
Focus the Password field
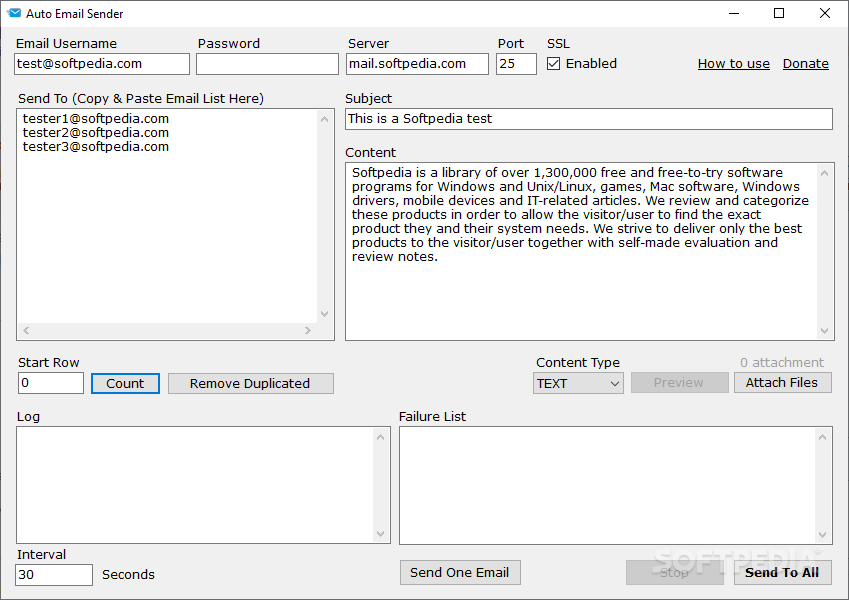(x=267, y=64)
